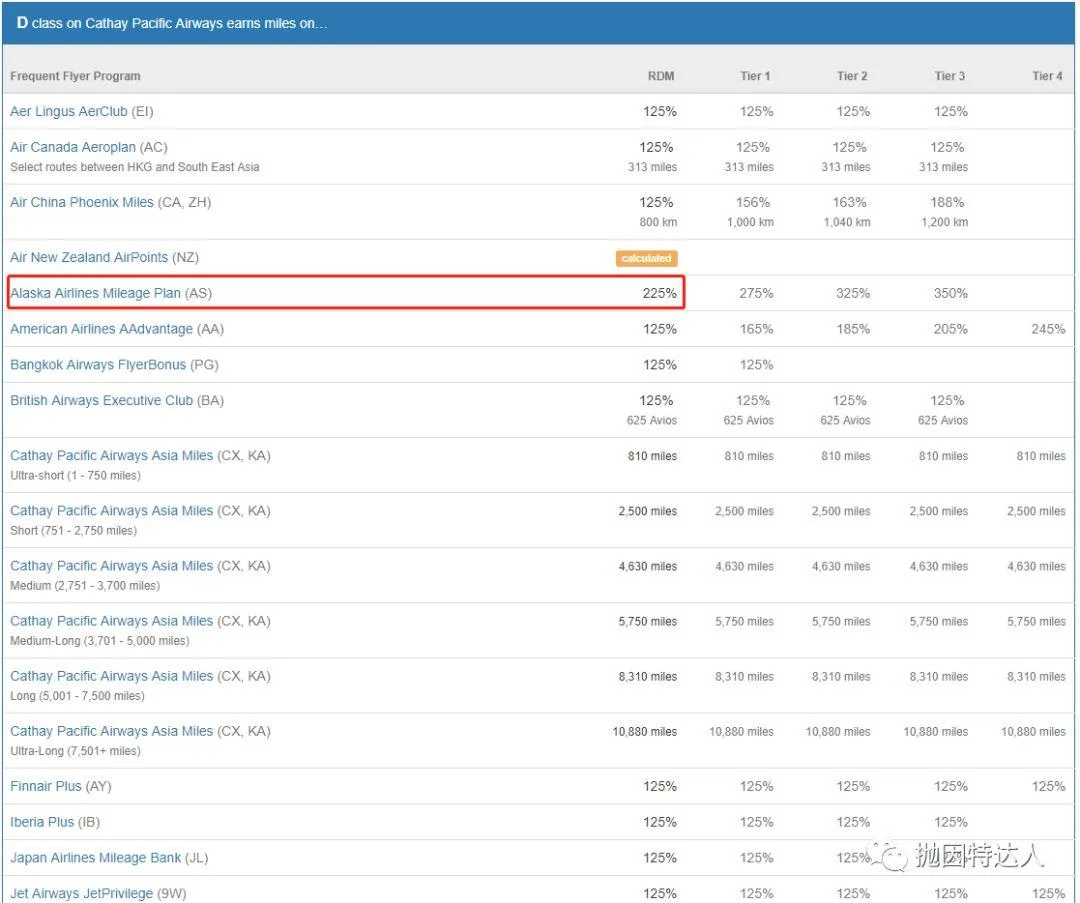Select the 156% Air China Tier 1 value
1080x903 pixels.
click(753, 203)
